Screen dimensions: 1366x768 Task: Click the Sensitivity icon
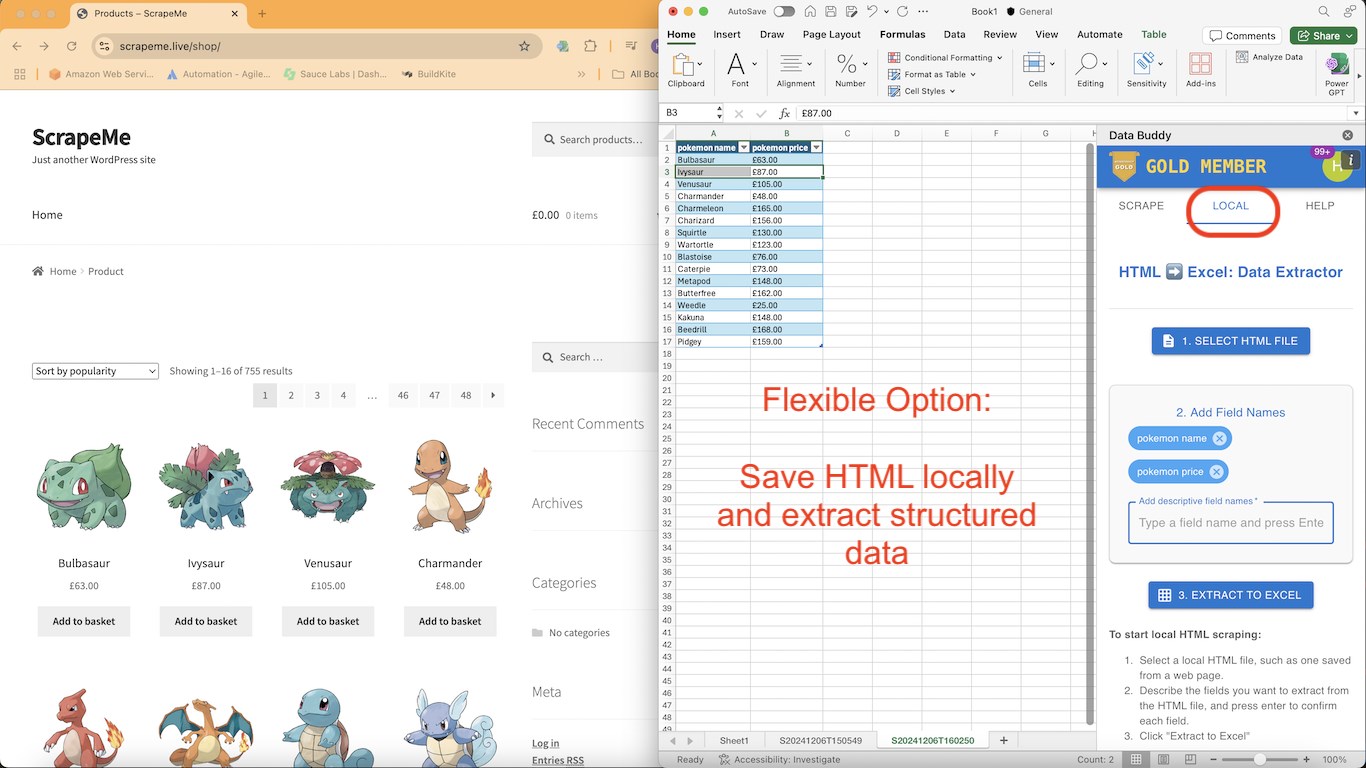pos(1142,64)
